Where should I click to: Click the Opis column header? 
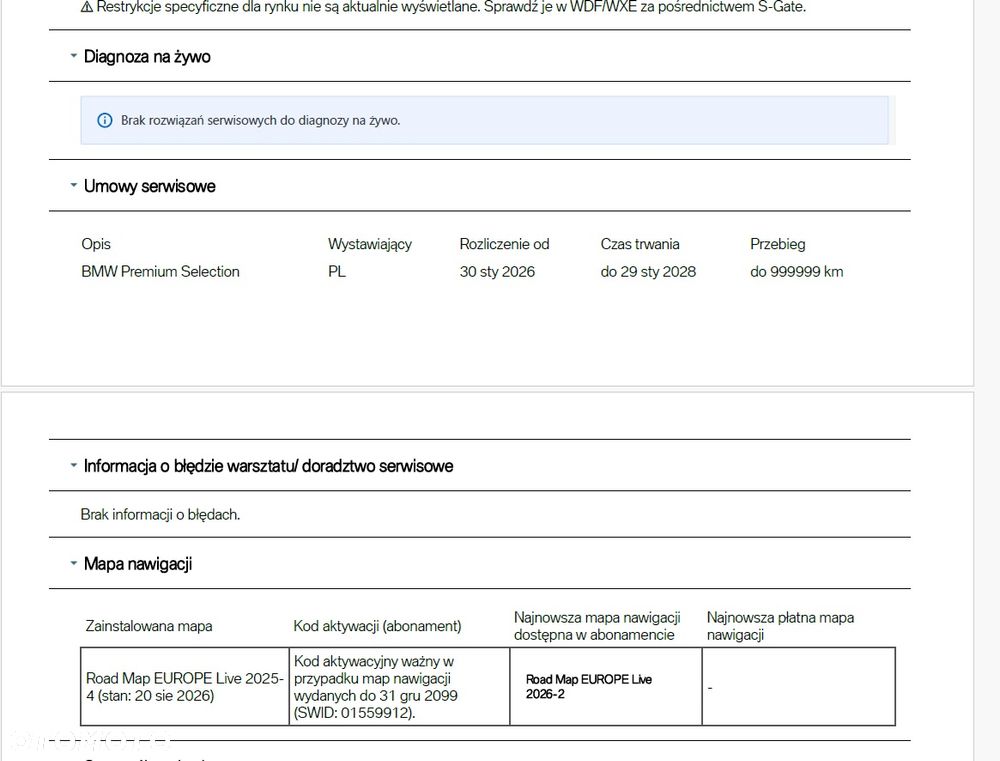point(96,244)
